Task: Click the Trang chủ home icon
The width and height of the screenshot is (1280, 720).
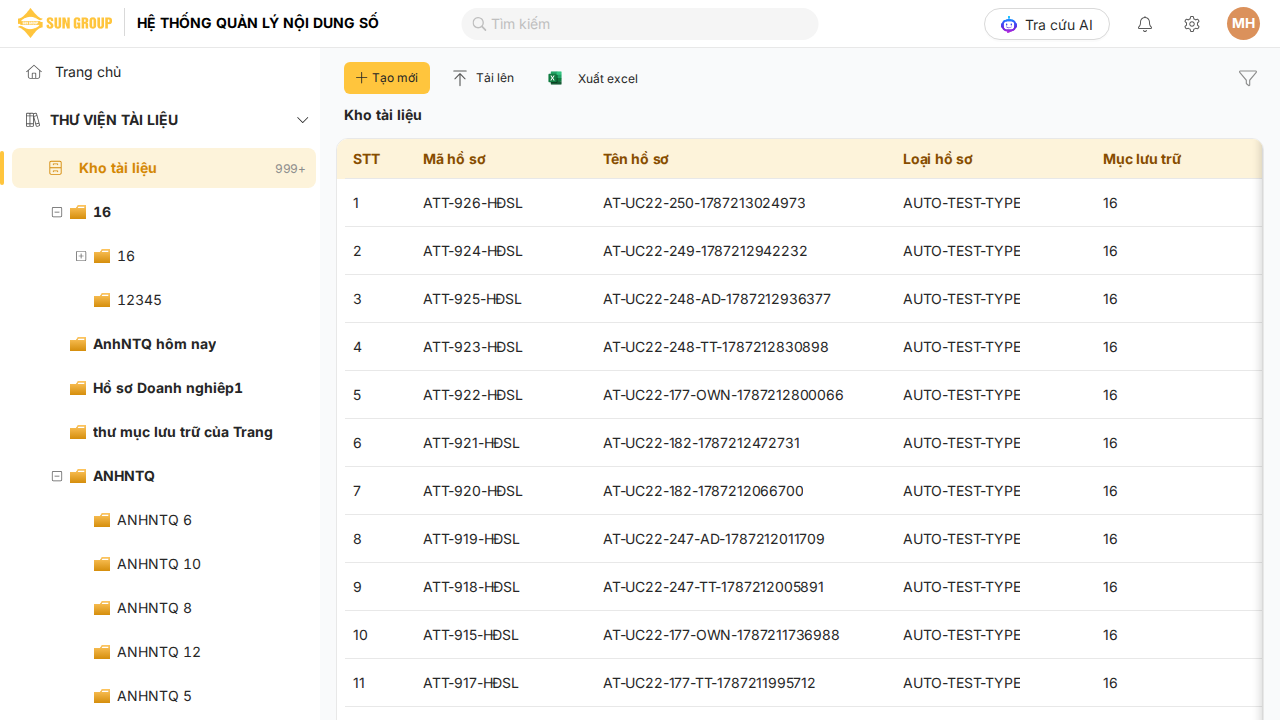Action: click(34, 72)
